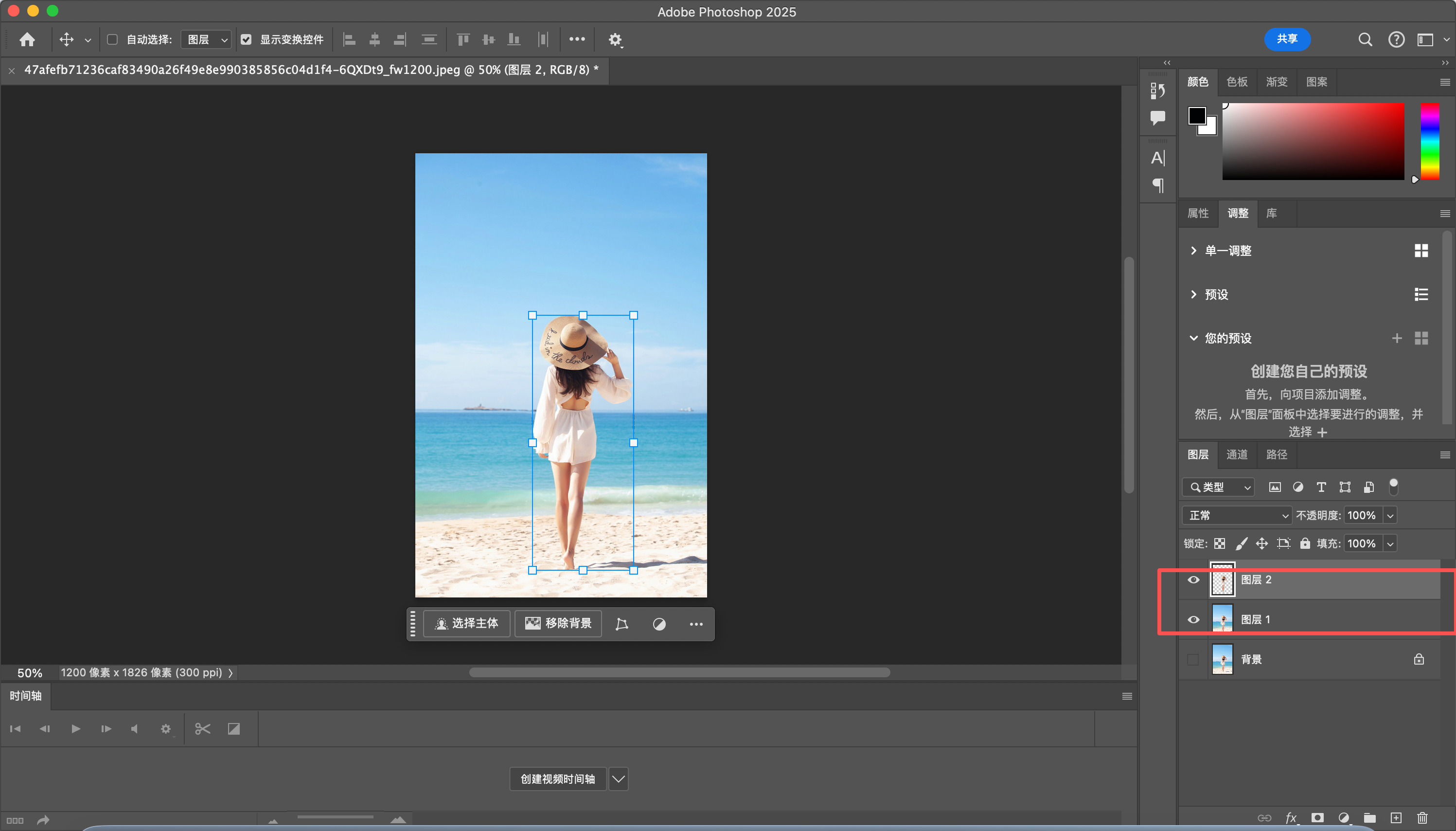Click the 移除背景 button
The image size is (1456, 831).
[558, 623]
